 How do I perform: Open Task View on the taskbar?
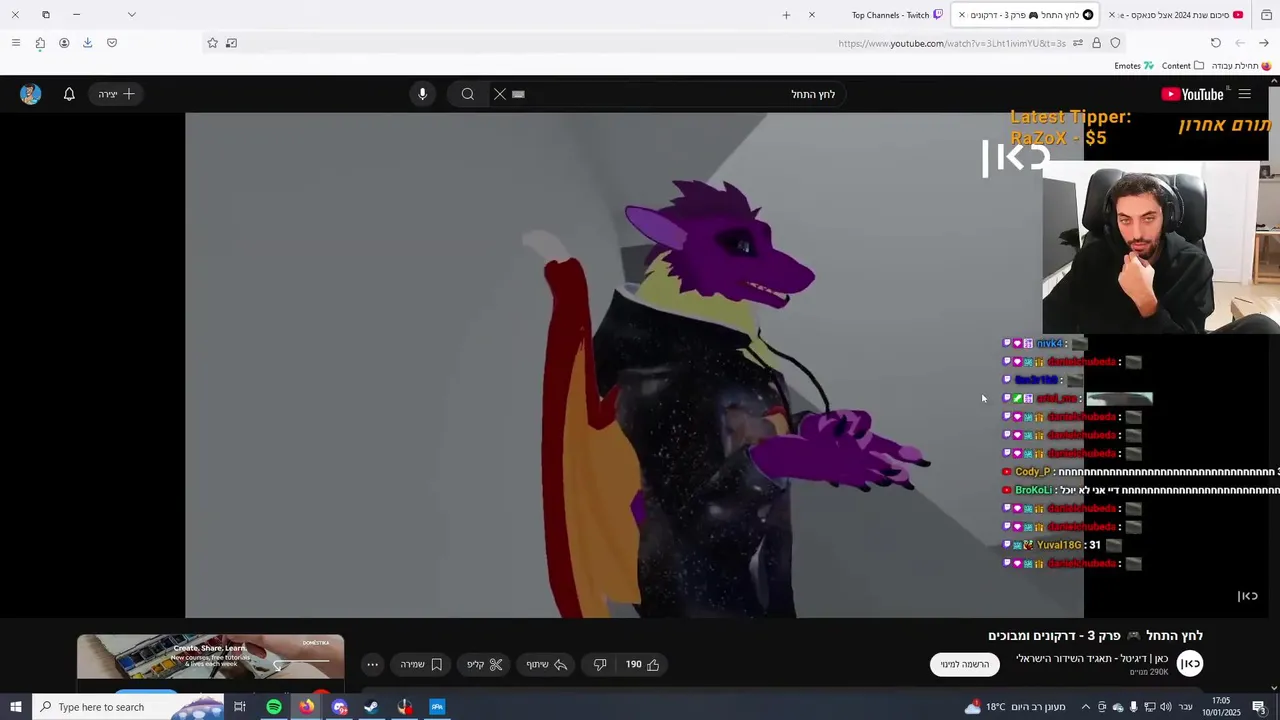(x=240, y=707)
